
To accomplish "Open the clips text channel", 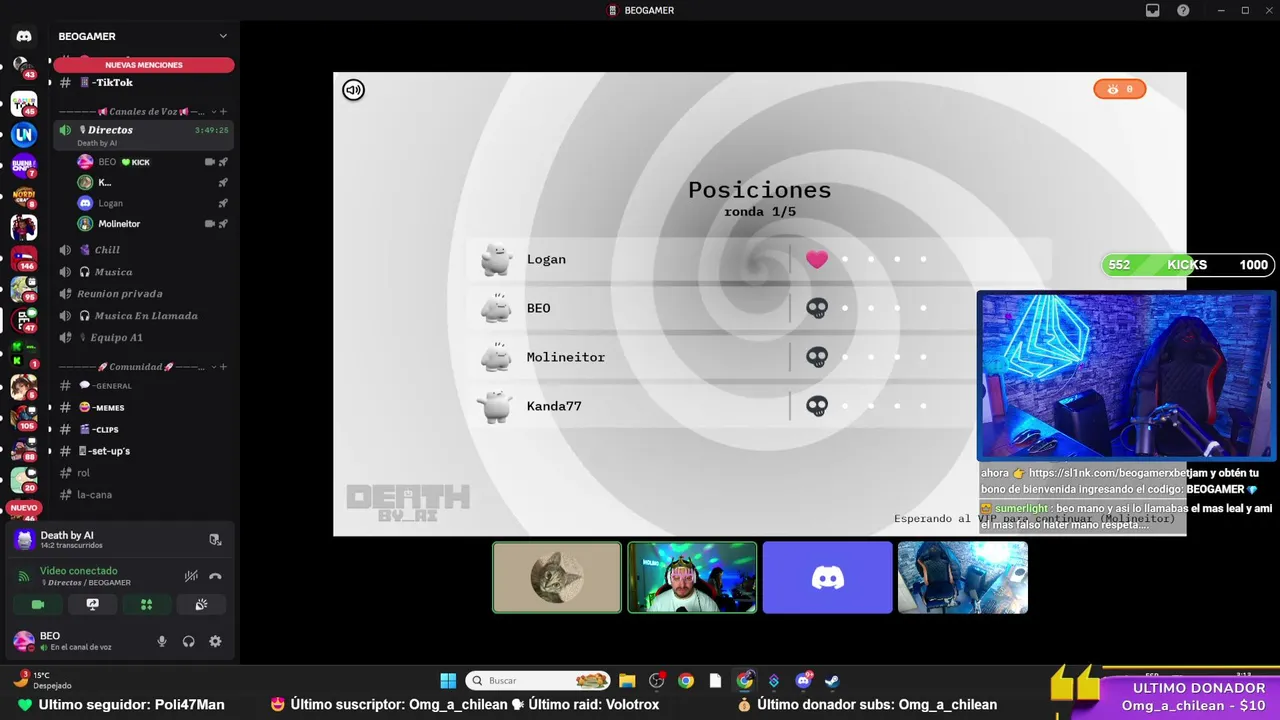I will click(144, 429).
